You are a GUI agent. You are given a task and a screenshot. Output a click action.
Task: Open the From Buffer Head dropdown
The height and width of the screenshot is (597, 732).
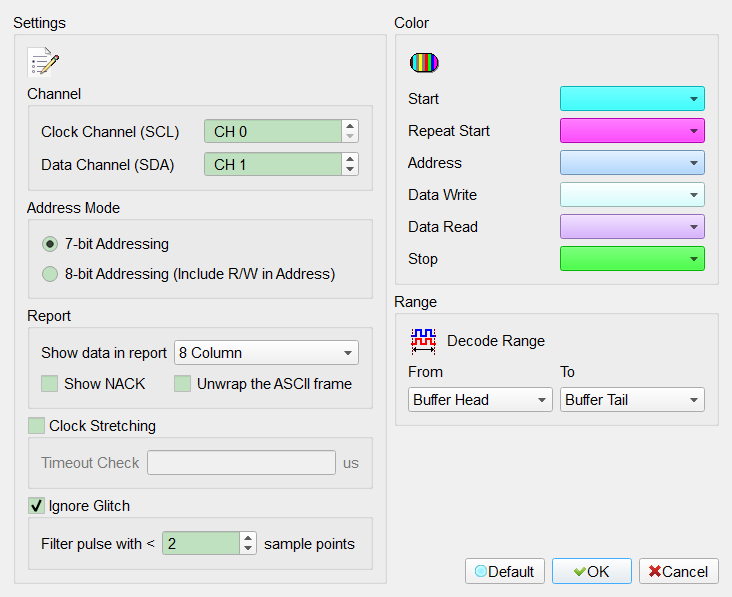(480, 400)
